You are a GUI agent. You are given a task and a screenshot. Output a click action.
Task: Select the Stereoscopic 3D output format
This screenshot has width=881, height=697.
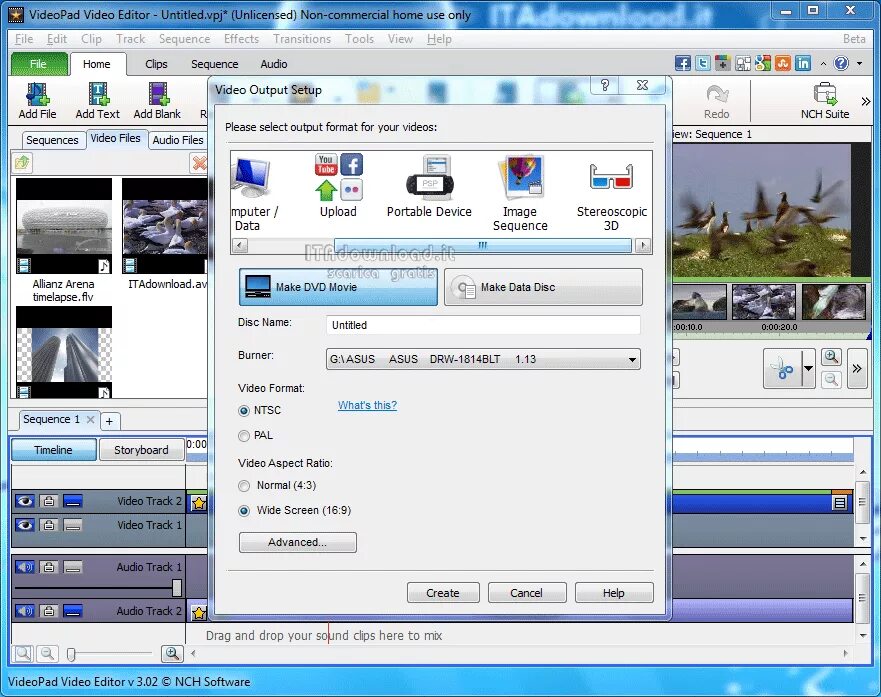(x=611, y=193)
